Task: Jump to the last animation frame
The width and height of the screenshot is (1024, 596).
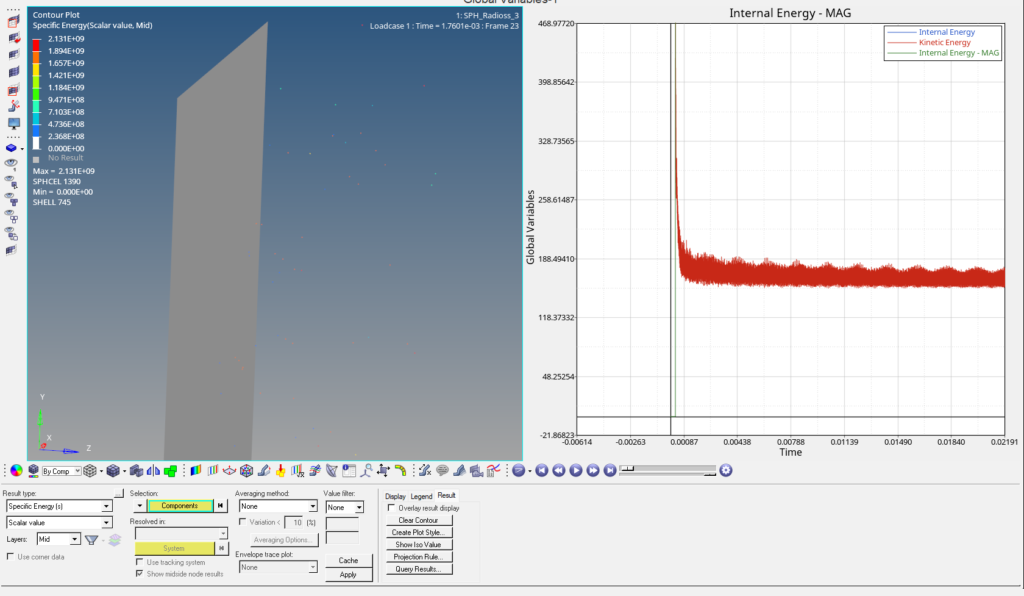Action: click(609, 471)
